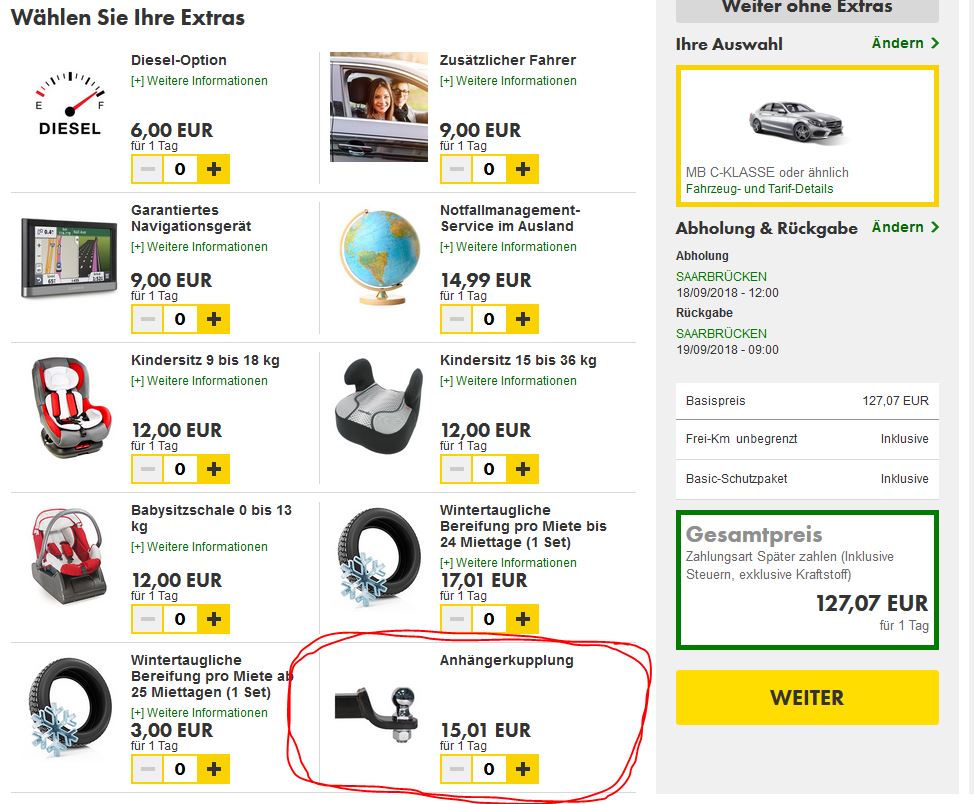Screen dimensions: 974x804
Task: Increase Anhängerkupplung quantity with plus icon
Action: (x=520, y=768)
